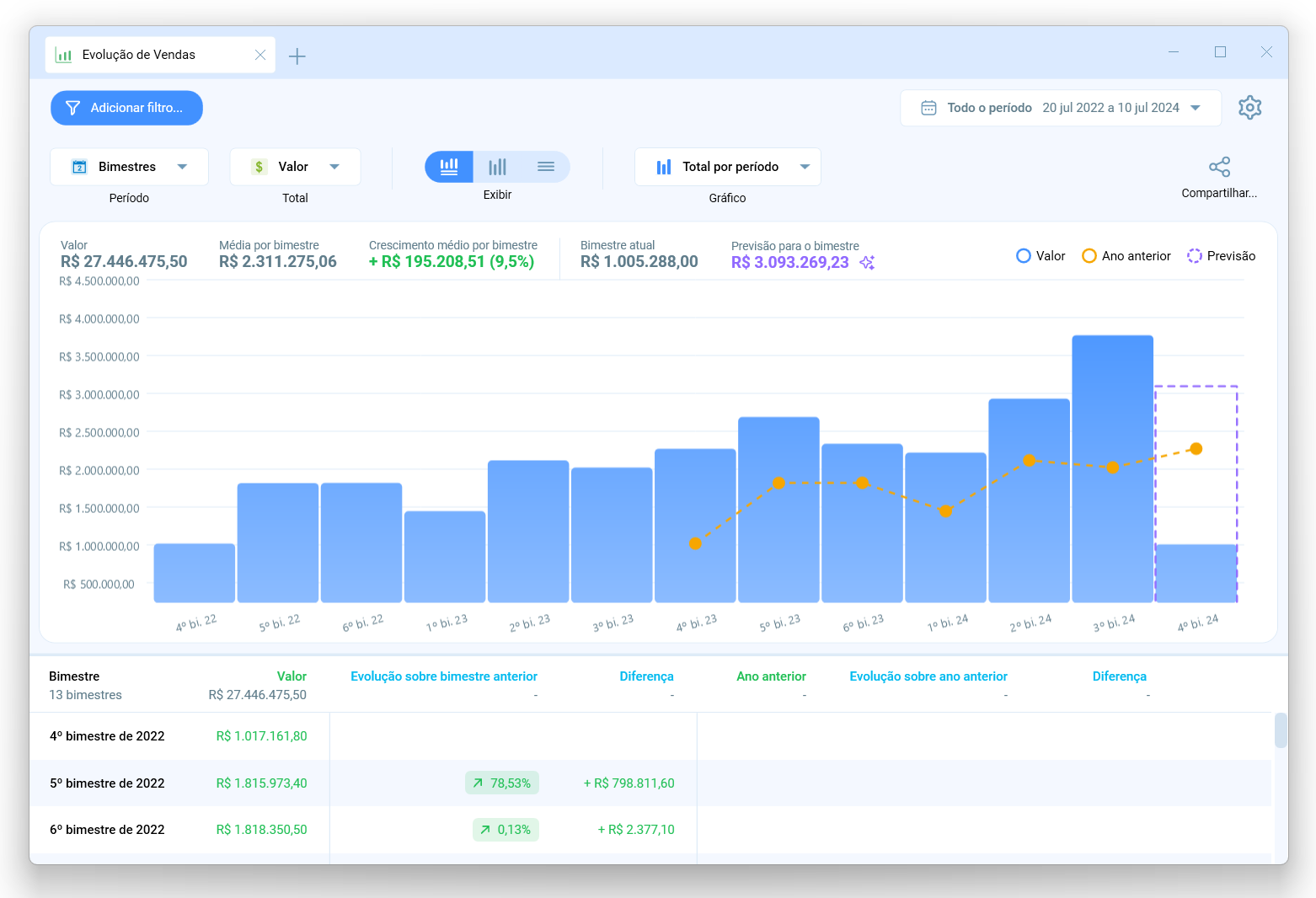
Task: Click orange previous-year point on 1º bi. 24
Action: [945, 511]
